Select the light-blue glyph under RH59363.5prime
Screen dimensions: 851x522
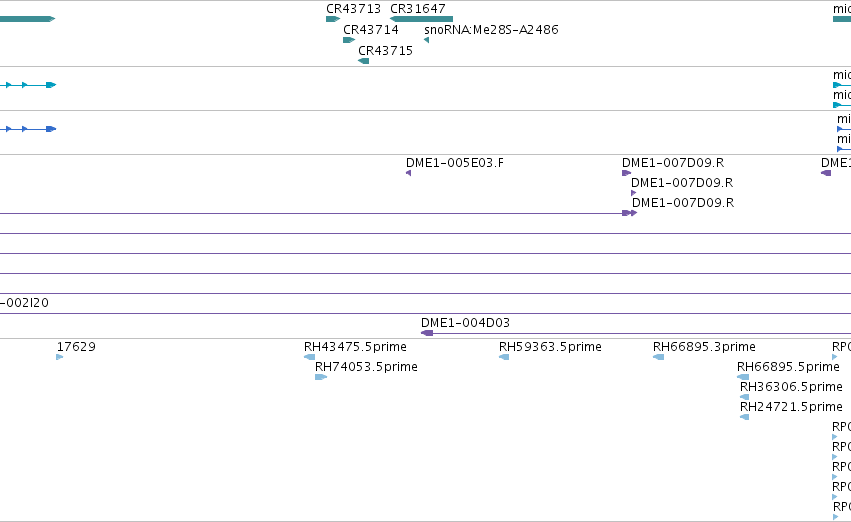click(504, 357)
